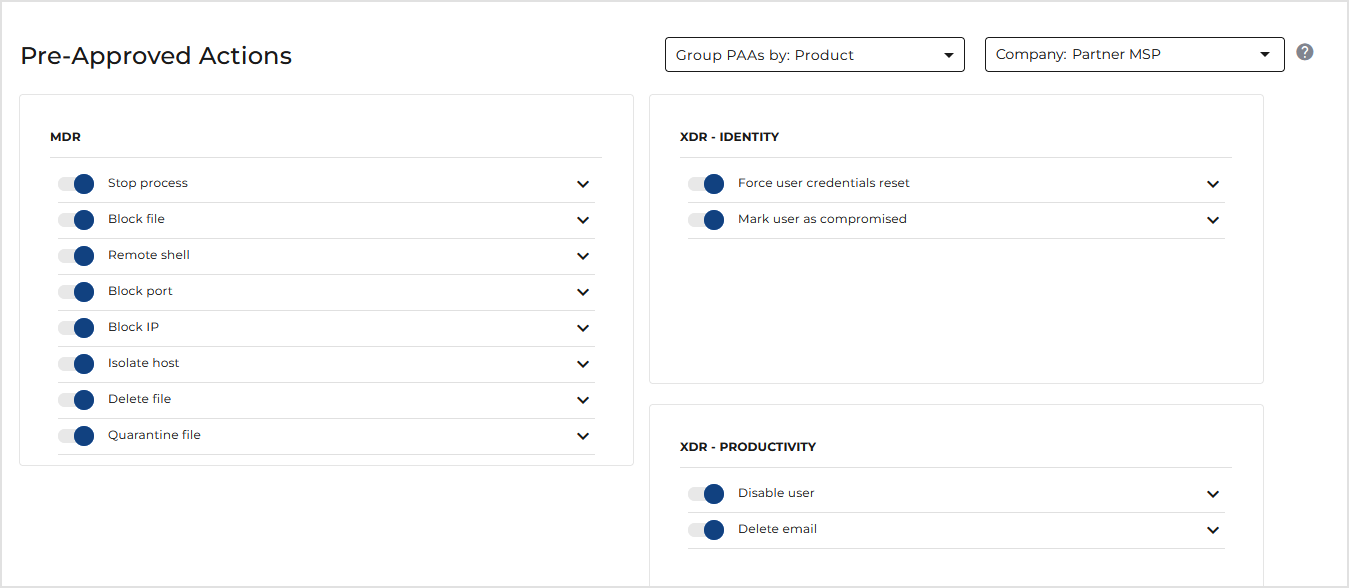Expand the Quarantine file chevron
Screen dimensions: 1349x588
pyautogui.click(x=583, y=436)
